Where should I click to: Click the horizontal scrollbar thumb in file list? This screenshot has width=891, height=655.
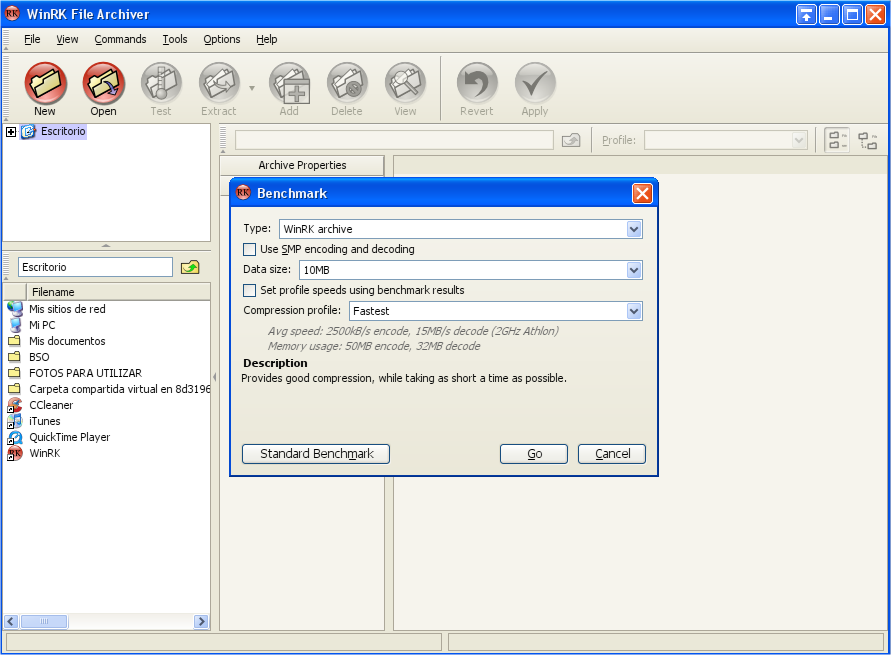pos(44,621)
